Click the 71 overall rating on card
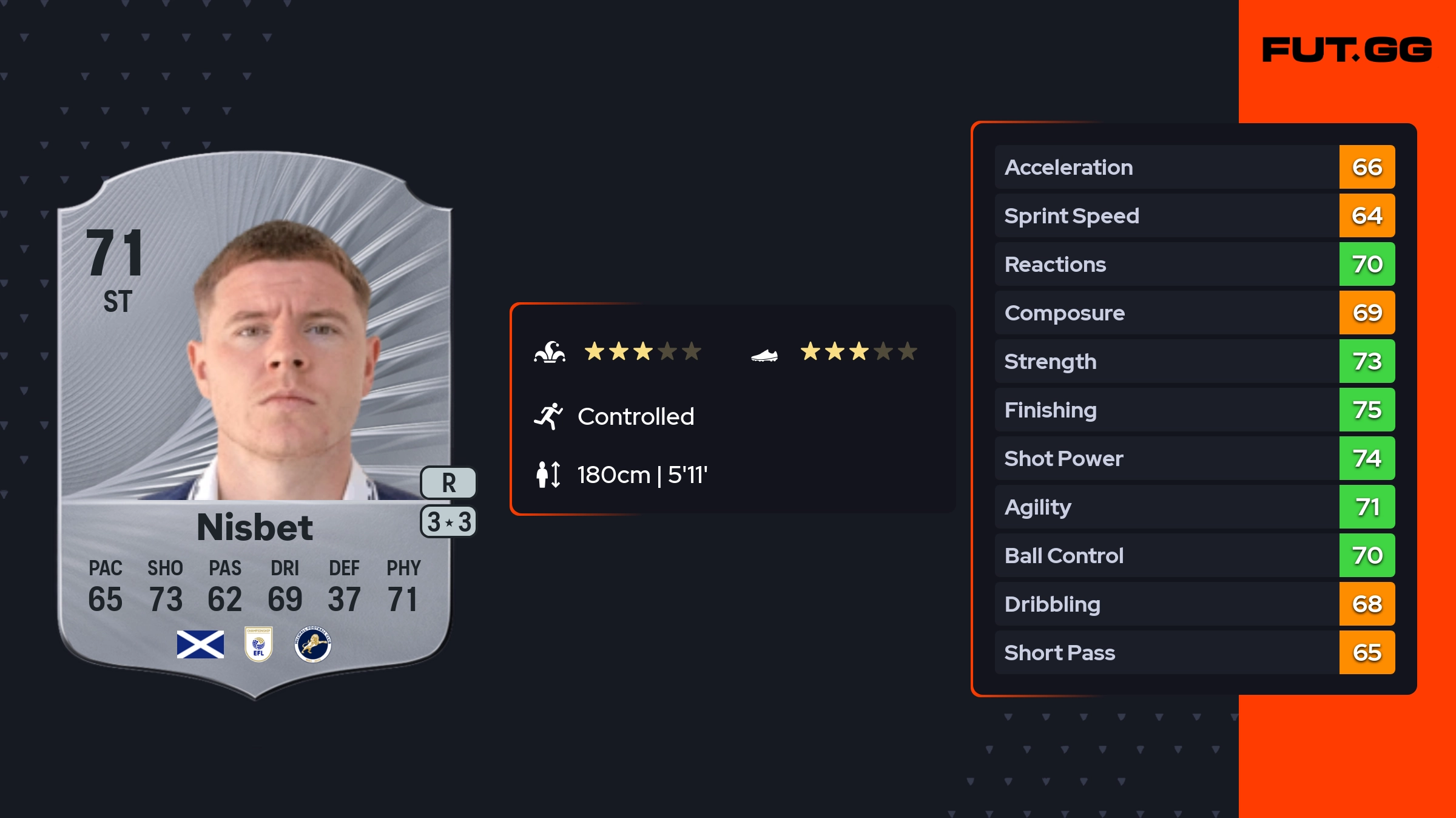 [115, 254]
